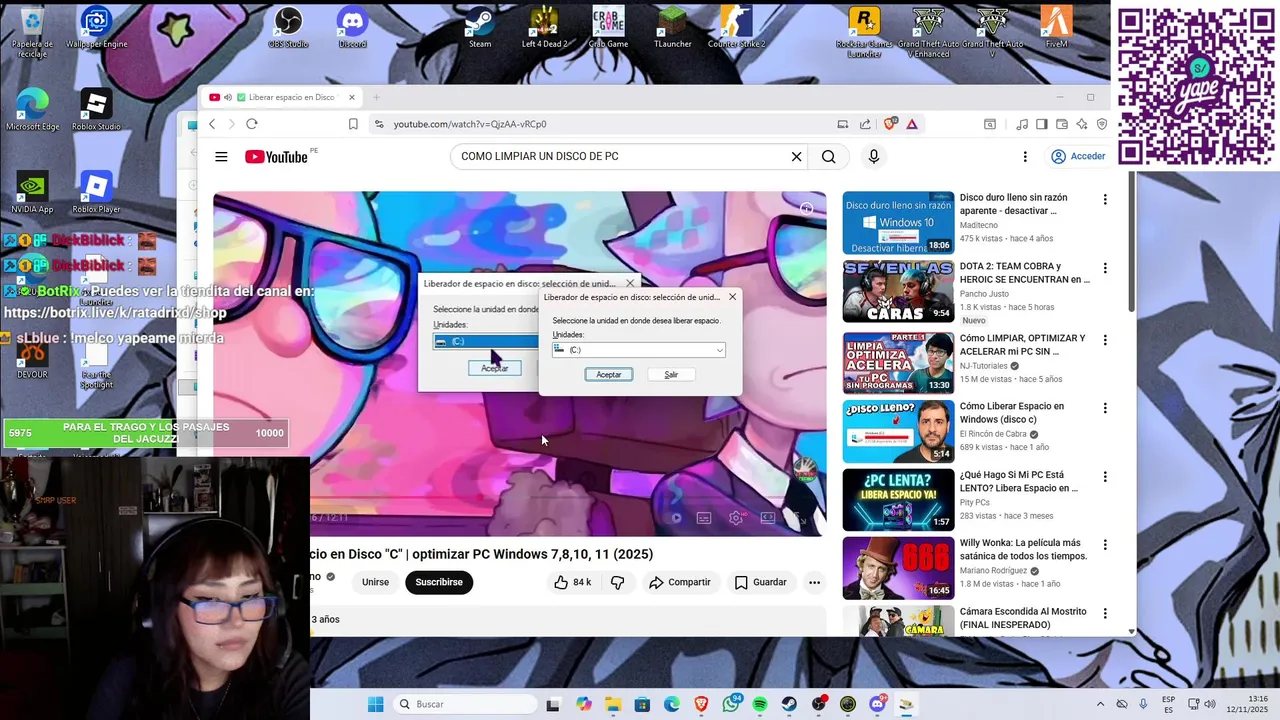The width and height of the screenshot is (1280, 720).
Task: Open Disco duro lleno sin razón thumbnail
Action: click(x=898, y=223)
